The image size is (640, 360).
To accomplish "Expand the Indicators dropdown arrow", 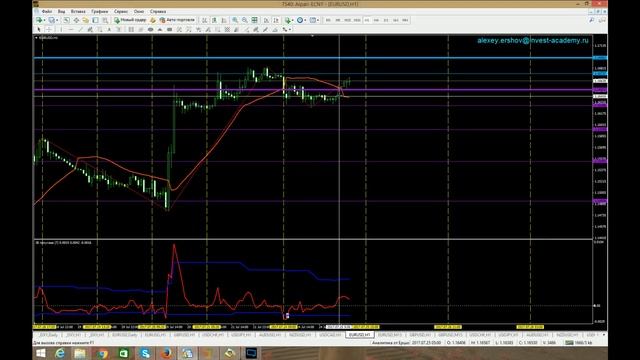I will click(x=293, y=20).
